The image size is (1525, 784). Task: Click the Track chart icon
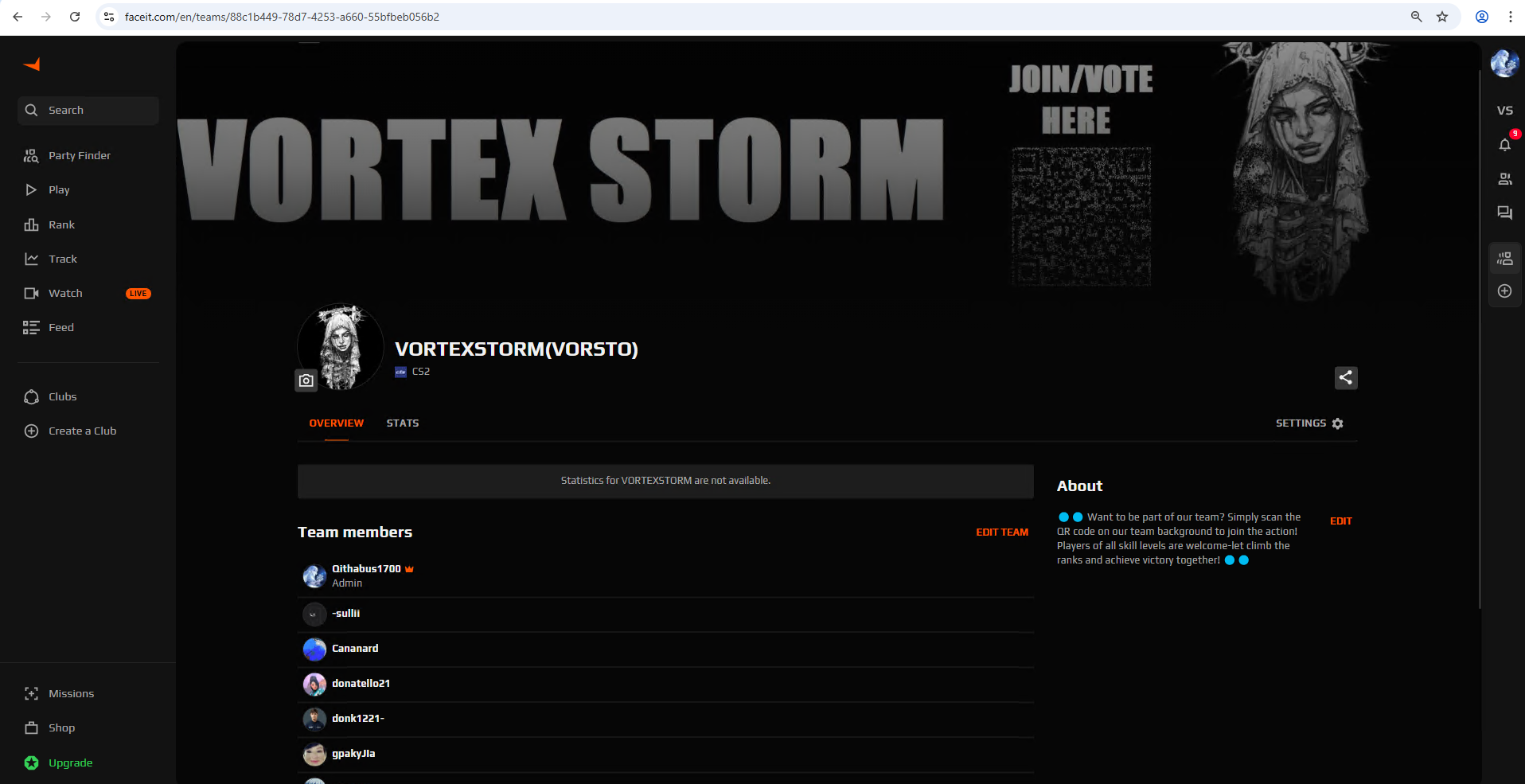[x=31, y=259]
